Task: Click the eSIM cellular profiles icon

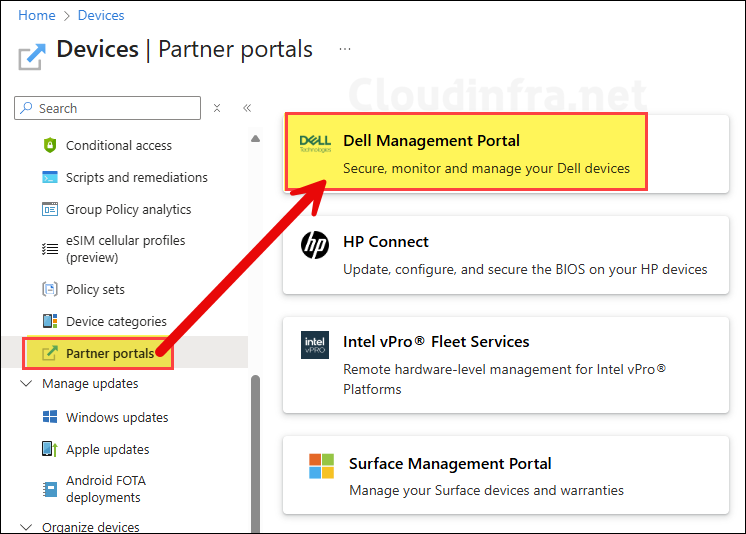Action: pyautogui.click(x=49, y=248)
